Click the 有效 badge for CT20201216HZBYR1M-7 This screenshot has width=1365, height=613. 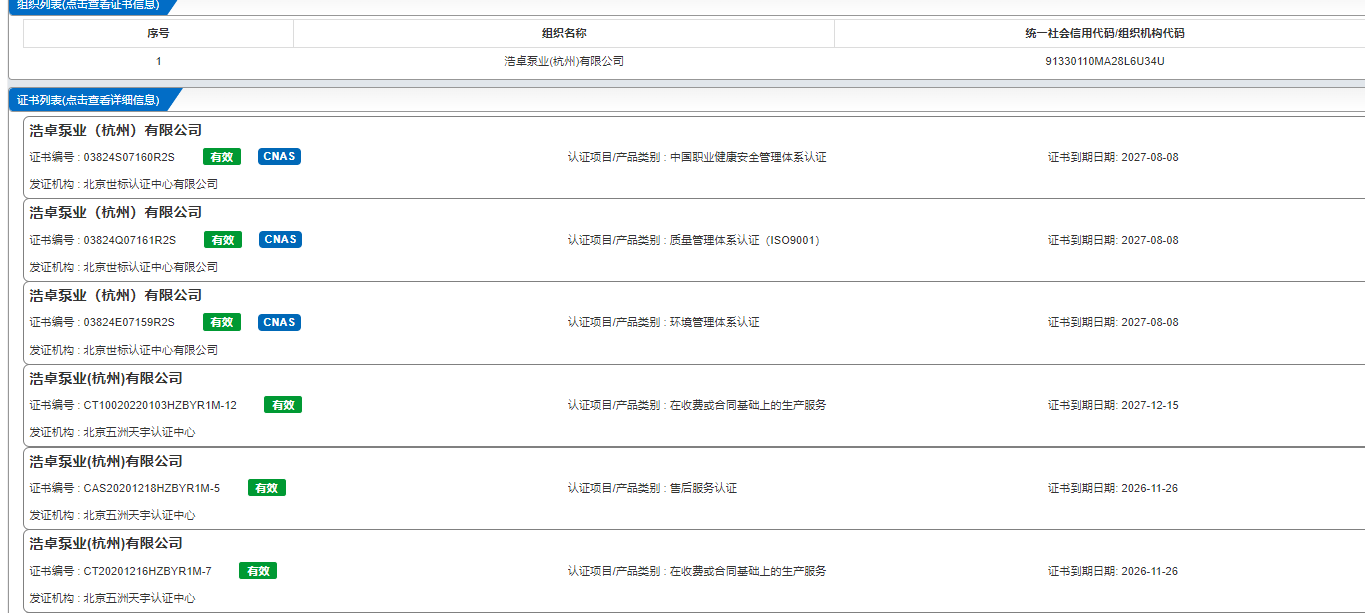(258, 571)
